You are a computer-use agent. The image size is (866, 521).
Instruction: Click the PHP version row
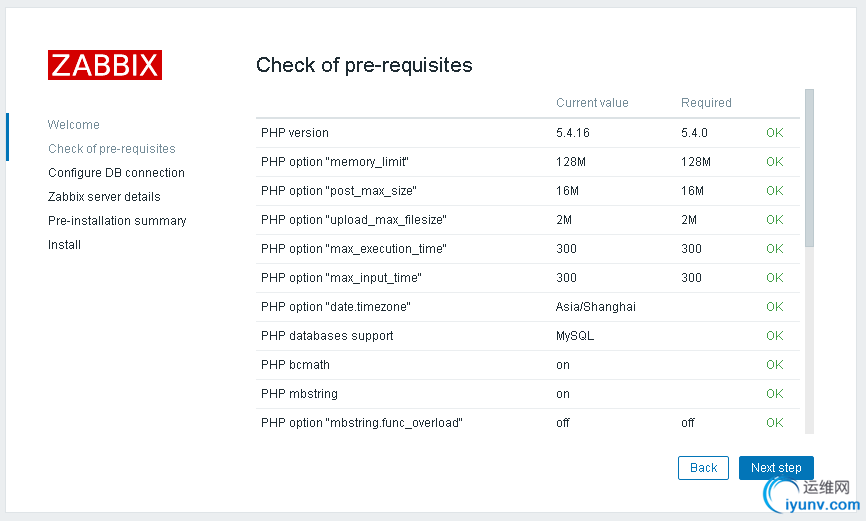pos(527,133)
